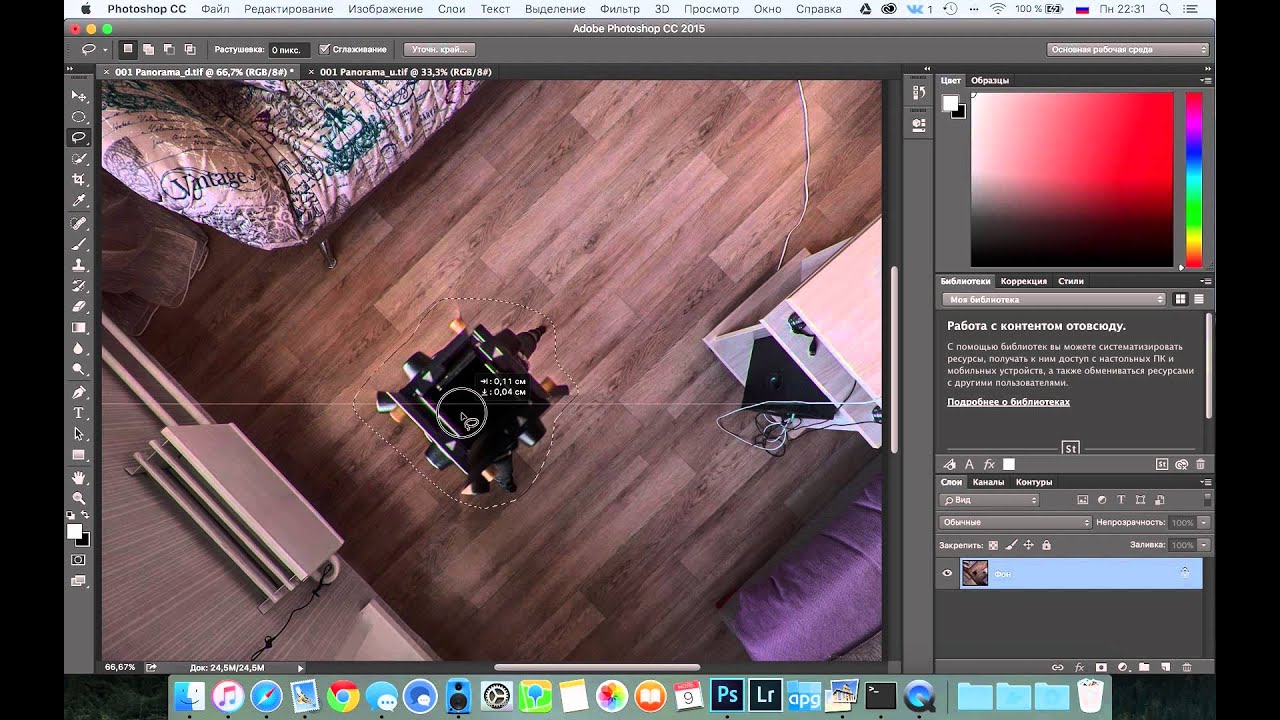Open the Заливка fill arrow
The image size is (1280, 720).
(x=1204, y=545)
